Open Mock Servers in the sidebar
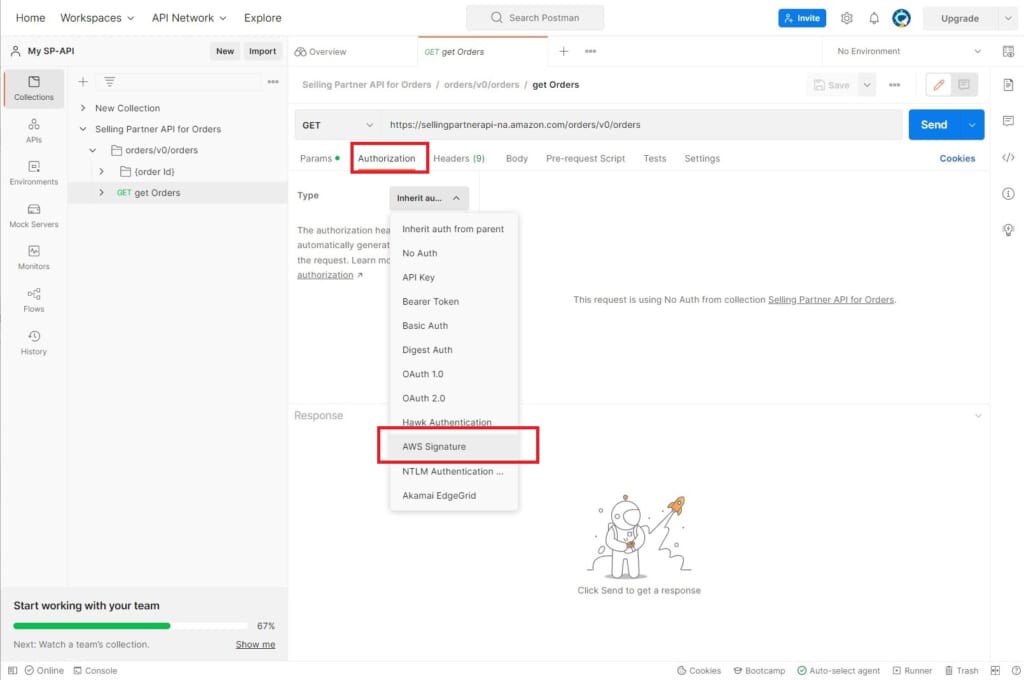Screen dimensions: 1024x680 coord(34,216)
